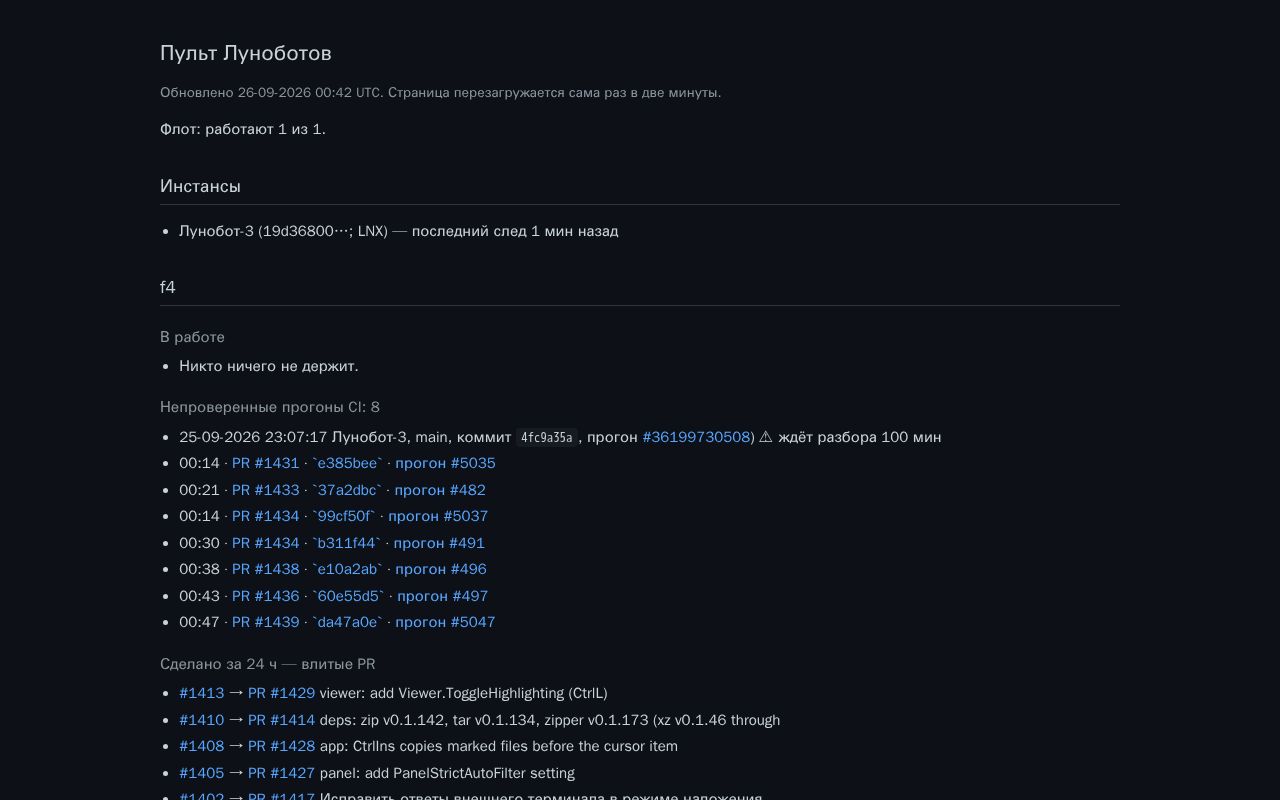
Task: Click the 'Сделано за 24 ч — влитые PR' subheading
Action: tap(268, 664)
